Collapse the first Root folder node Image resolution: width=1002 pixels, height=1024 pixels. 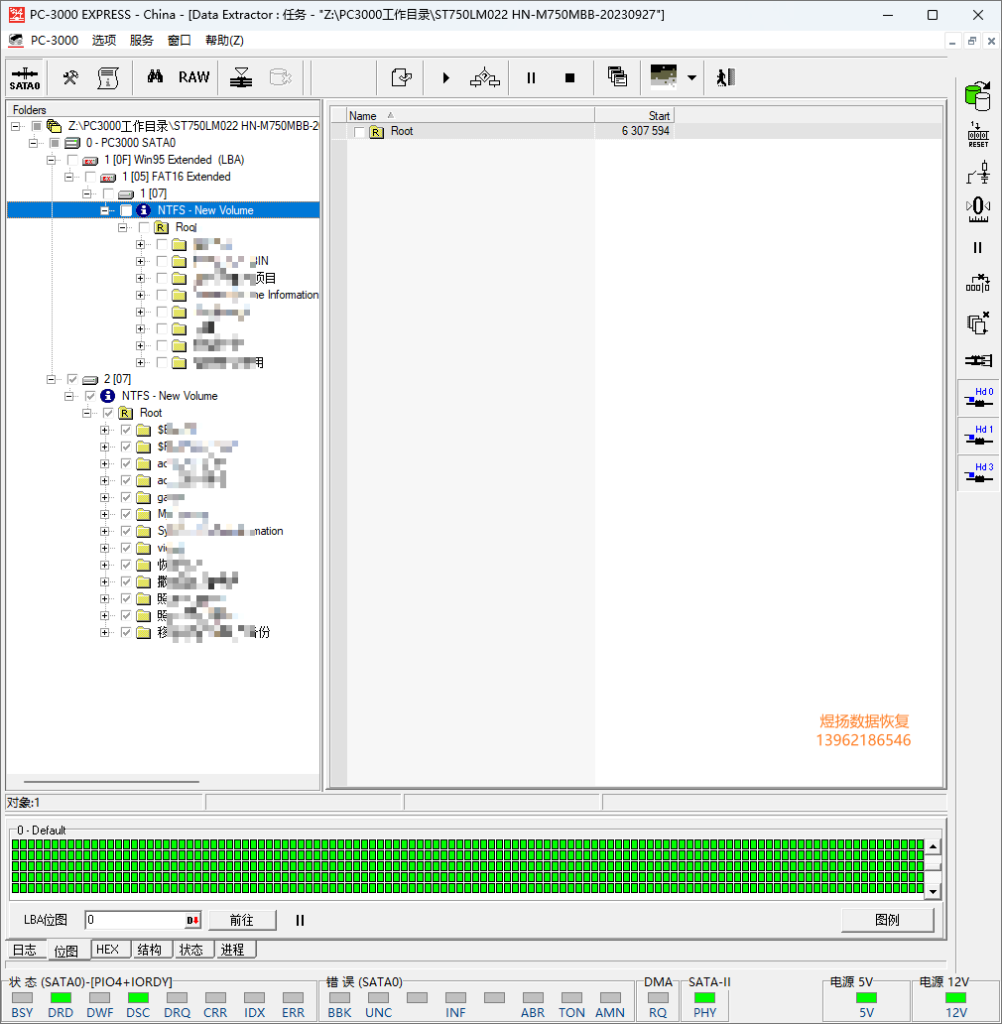[122, 227]
